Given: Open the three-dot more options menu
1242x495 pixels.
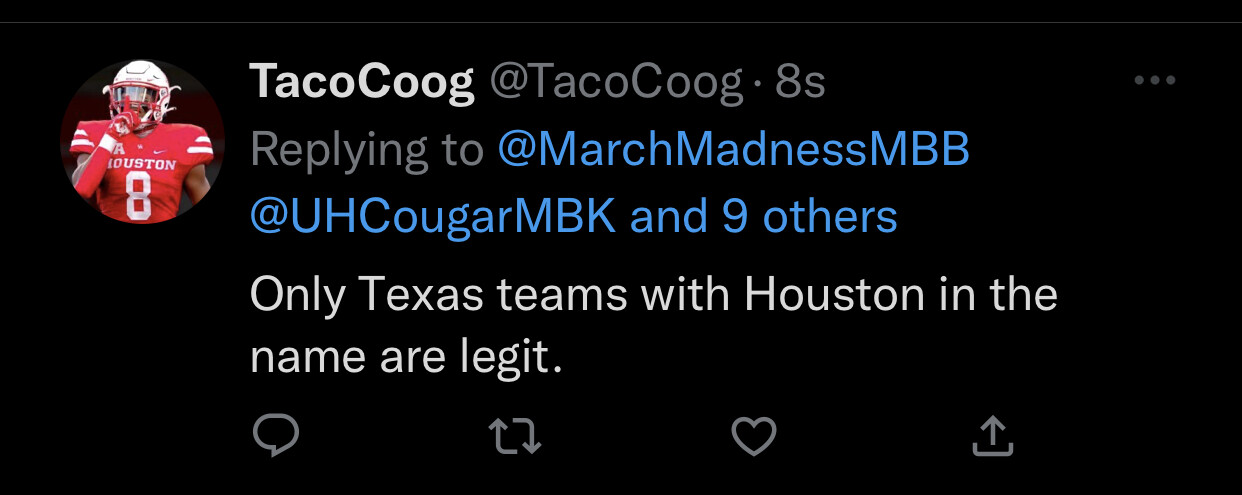Looking at the screenshot, I should [x=1155, y=81].
